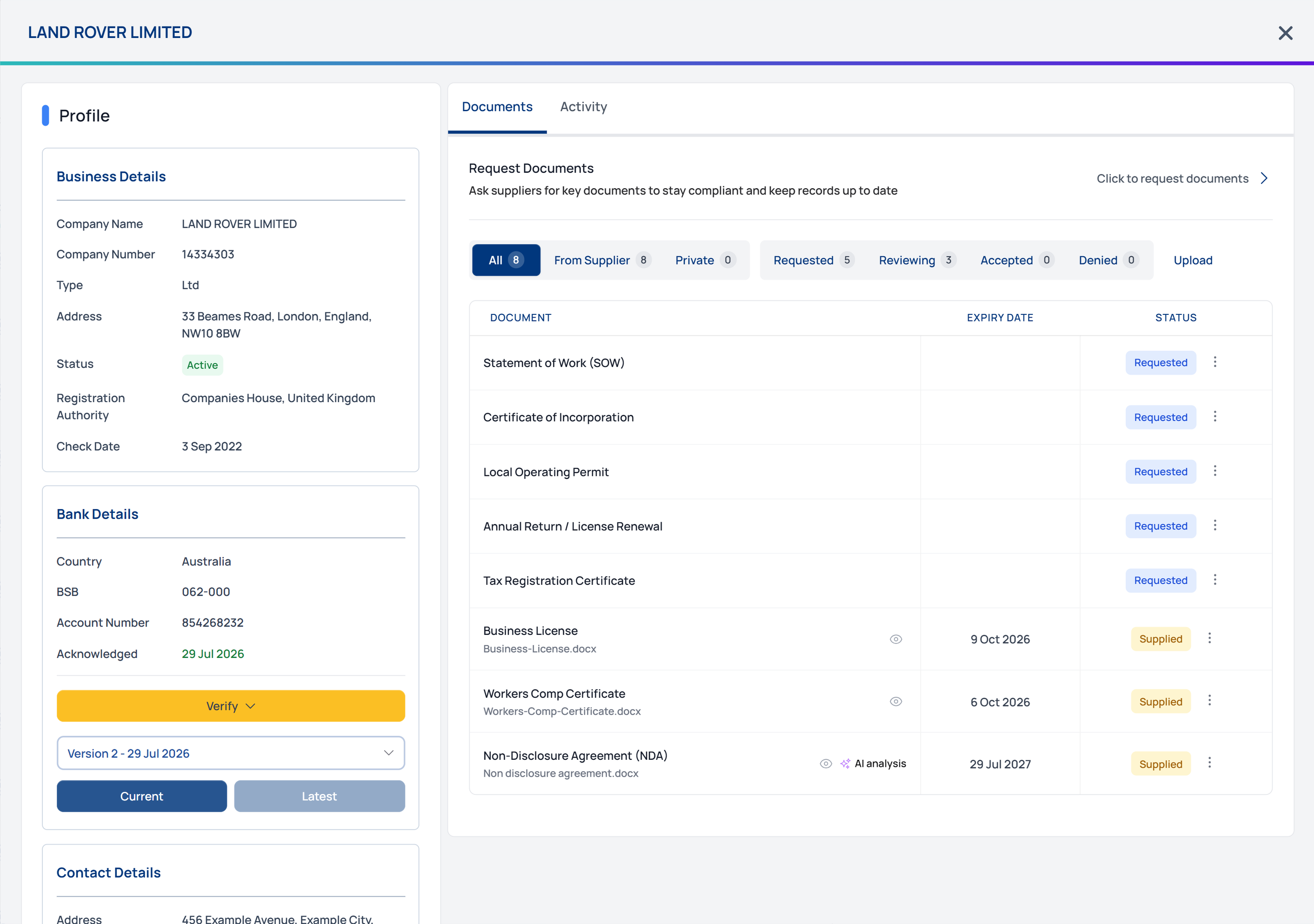Viewport: 1314px width, 924px height.
Task: Filter documents by From Supplier
Action: pos(602,260)
